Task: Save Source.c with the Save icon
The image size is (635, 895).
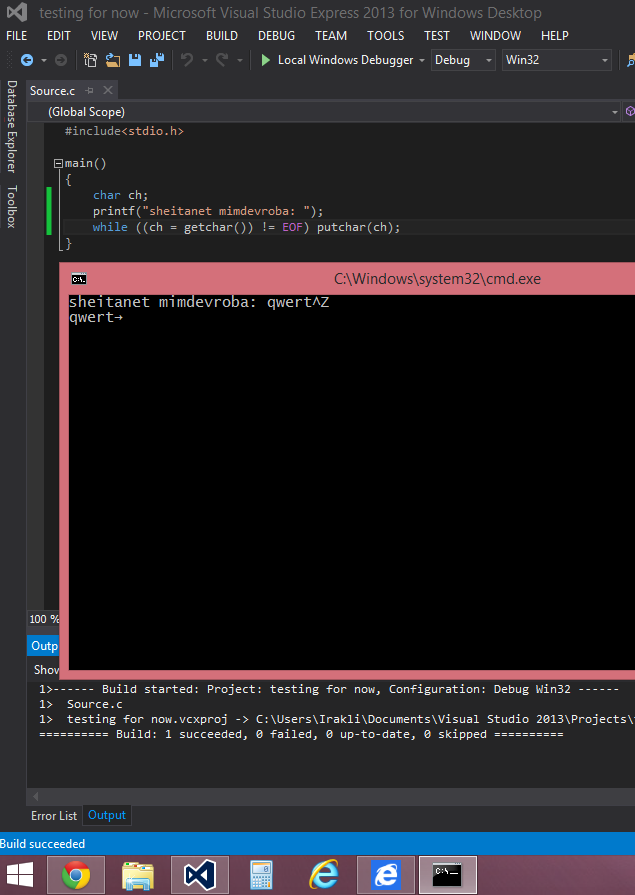Action: click(135, 60)
